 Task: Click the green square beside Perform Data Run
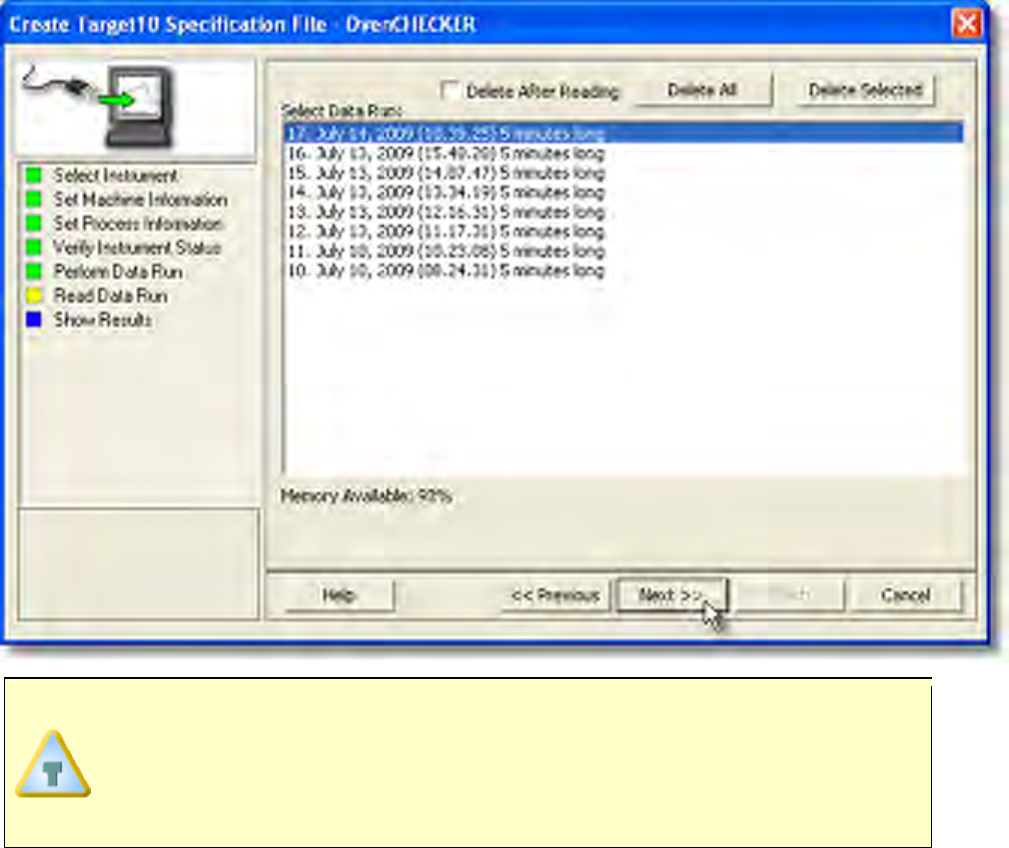tap(33, 271)
